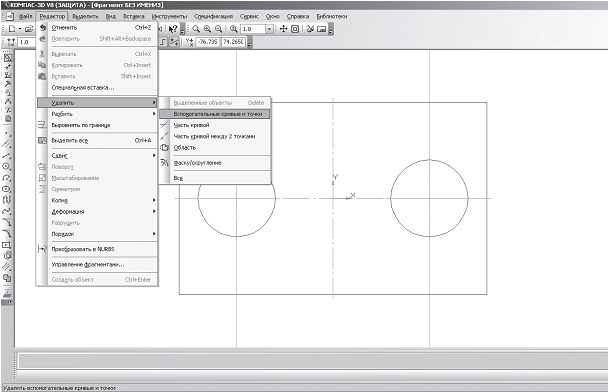The image size is (608, 392).
Task: Click the command prompt line at bottom
Action: [313, 361]
